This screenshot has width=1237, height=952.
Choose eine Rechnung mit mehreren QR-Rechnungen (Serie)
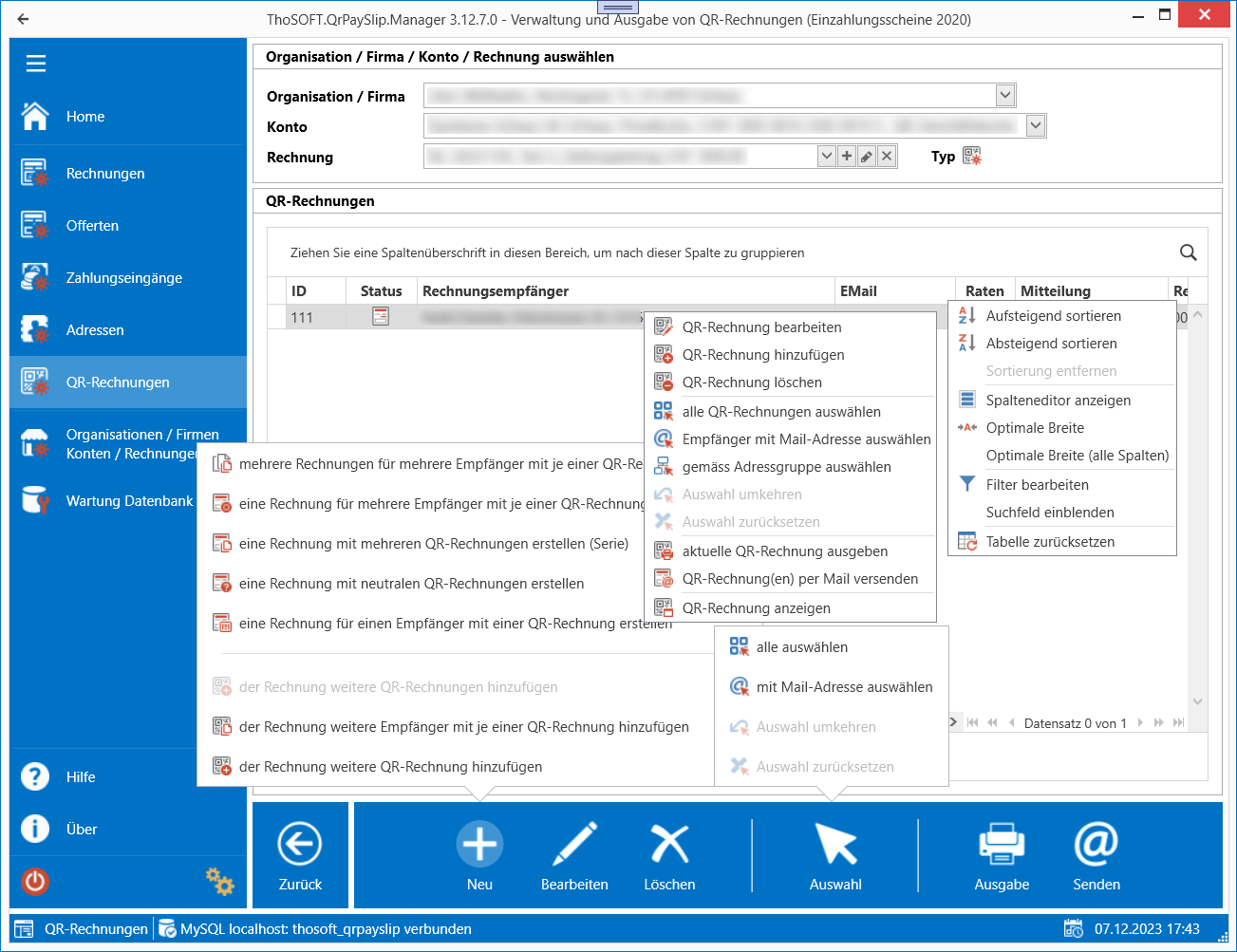tap(421, 544)
